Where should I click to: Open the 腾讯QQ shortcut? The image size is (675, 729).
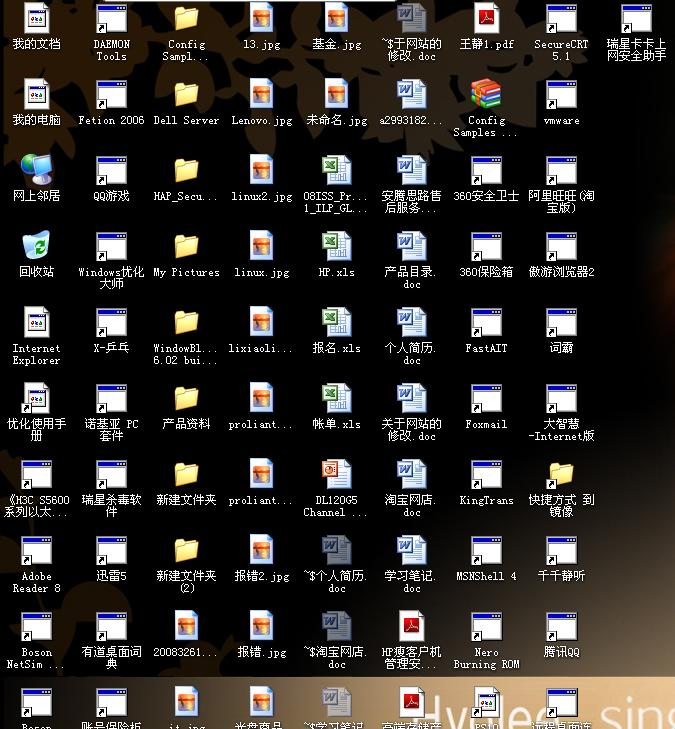[561, 627]
